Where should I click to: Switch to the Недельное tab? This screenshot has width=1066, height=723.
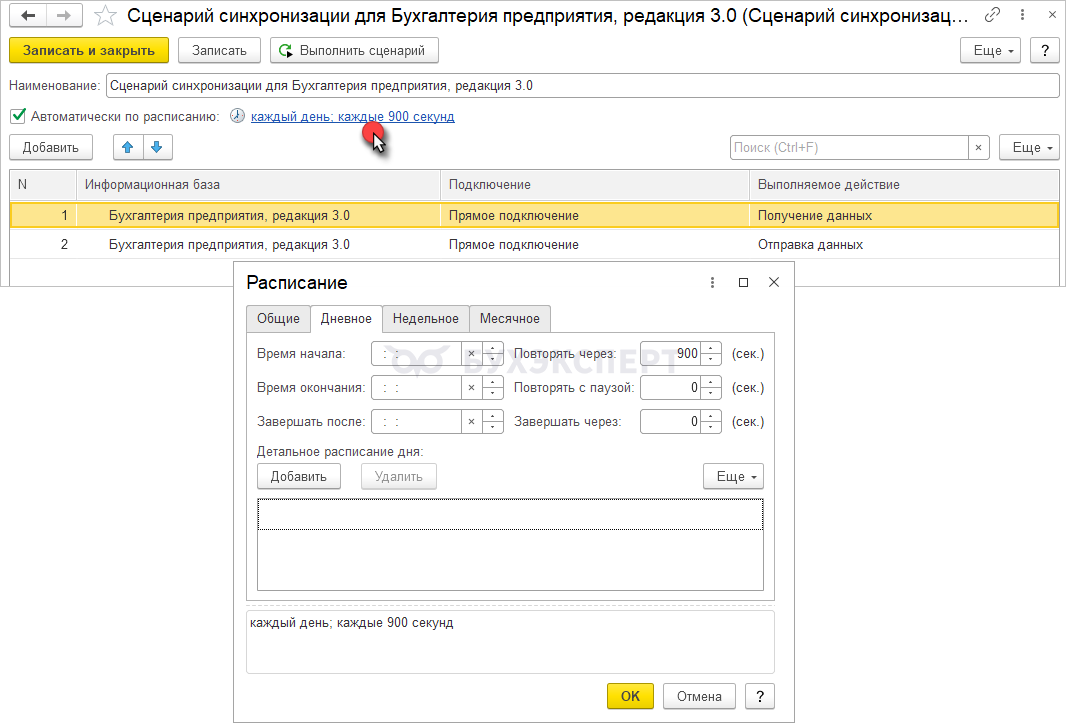tap(425, 319)
